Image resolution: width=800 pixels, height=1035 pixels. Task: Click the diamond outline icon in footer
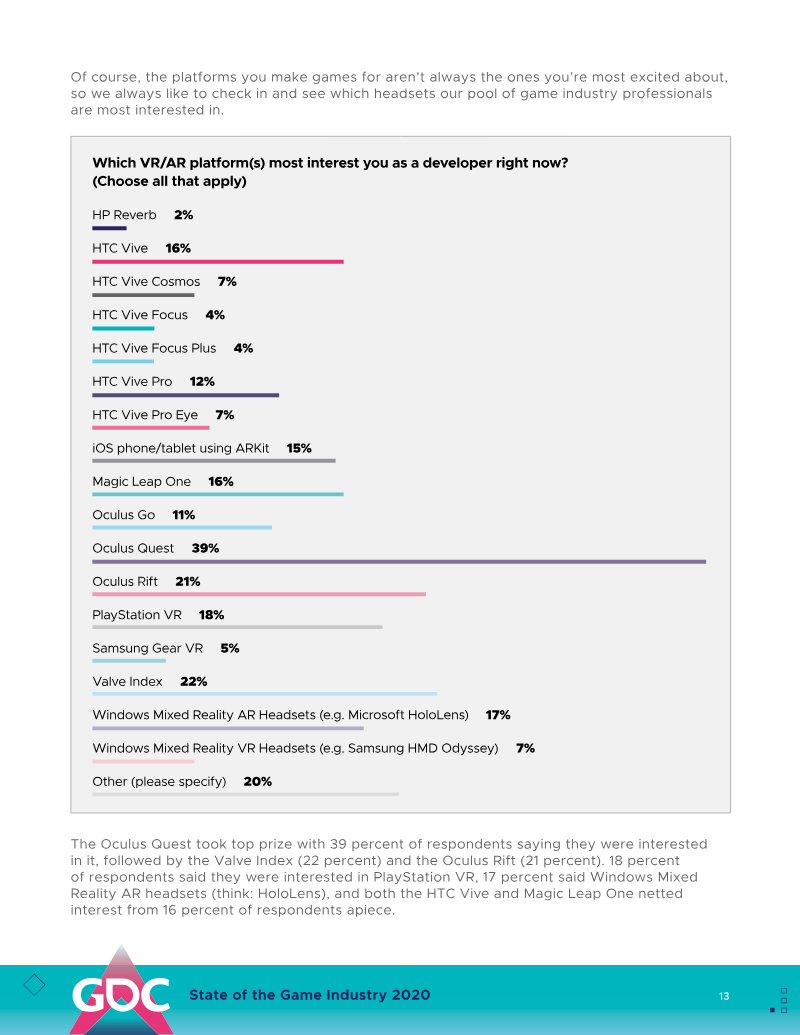pos(34,984)
